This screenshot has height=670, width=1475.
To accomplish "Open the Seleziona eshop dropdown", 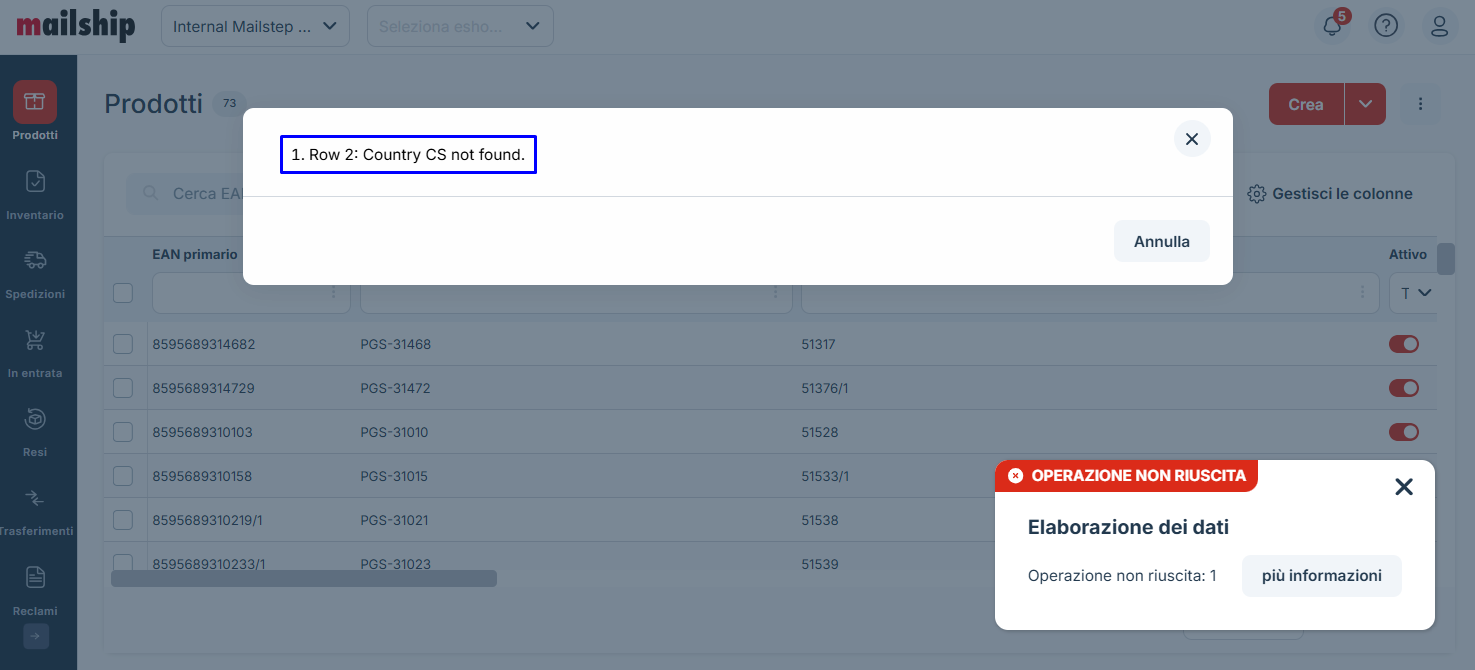I will (x=460, y=26).
